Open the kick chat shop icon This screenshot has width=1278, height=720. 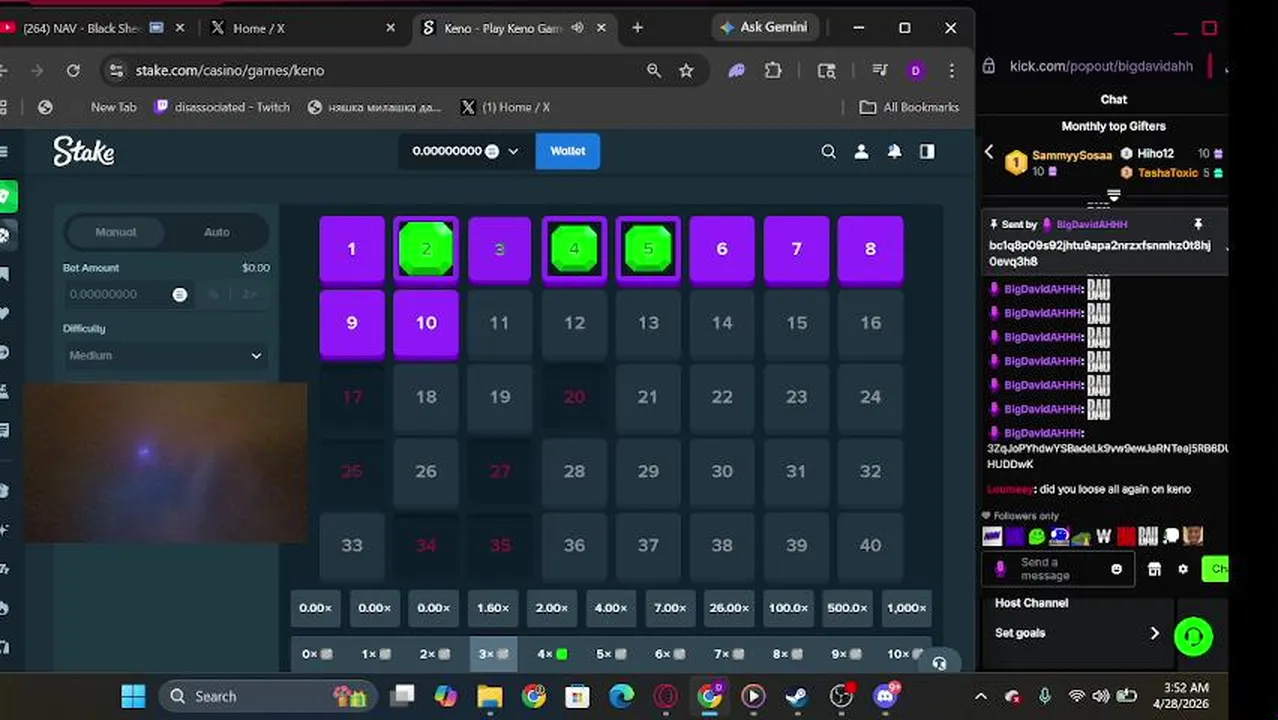coord(1154,569)
